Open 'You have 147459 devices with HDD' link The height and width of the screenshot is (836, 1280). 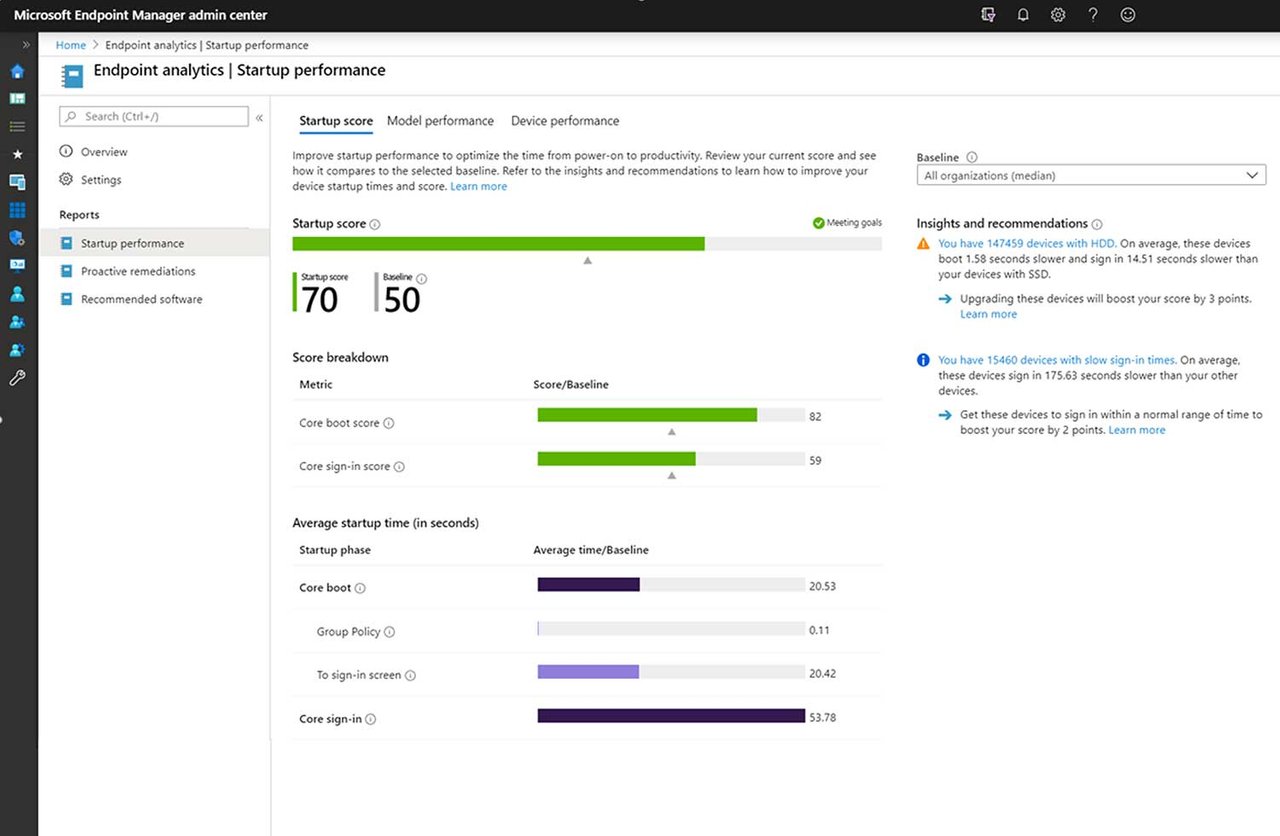coord(1026,244)
